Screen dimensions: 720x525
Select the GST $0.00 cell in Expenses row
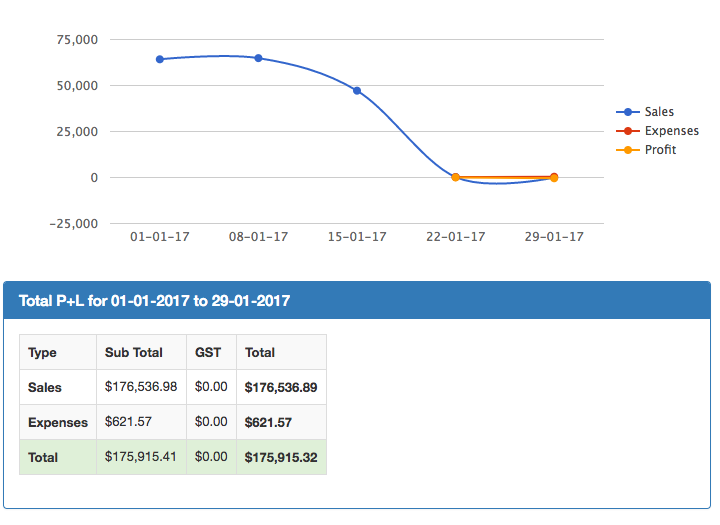pyautogui.click(x=211, y=422)
